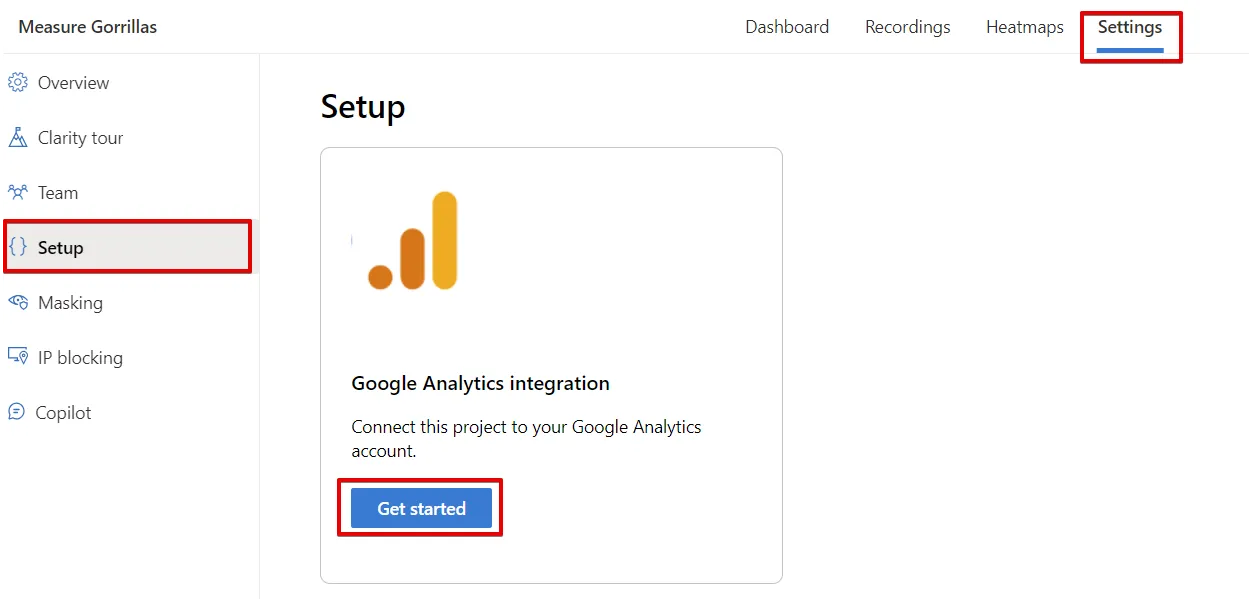Open the Overview sidebar item

[x=73, y=83]
